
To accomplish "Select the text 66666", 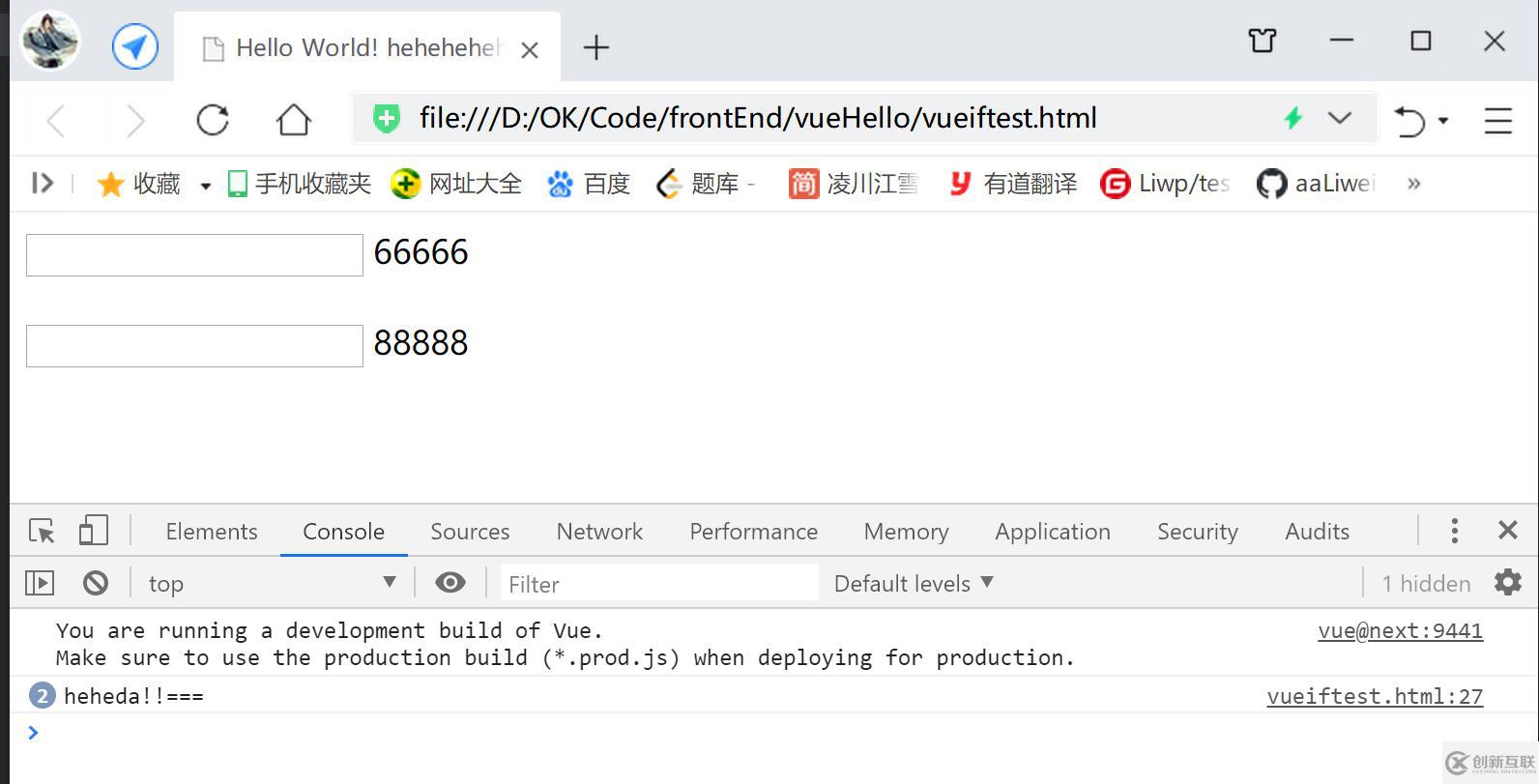I will 421,252.
